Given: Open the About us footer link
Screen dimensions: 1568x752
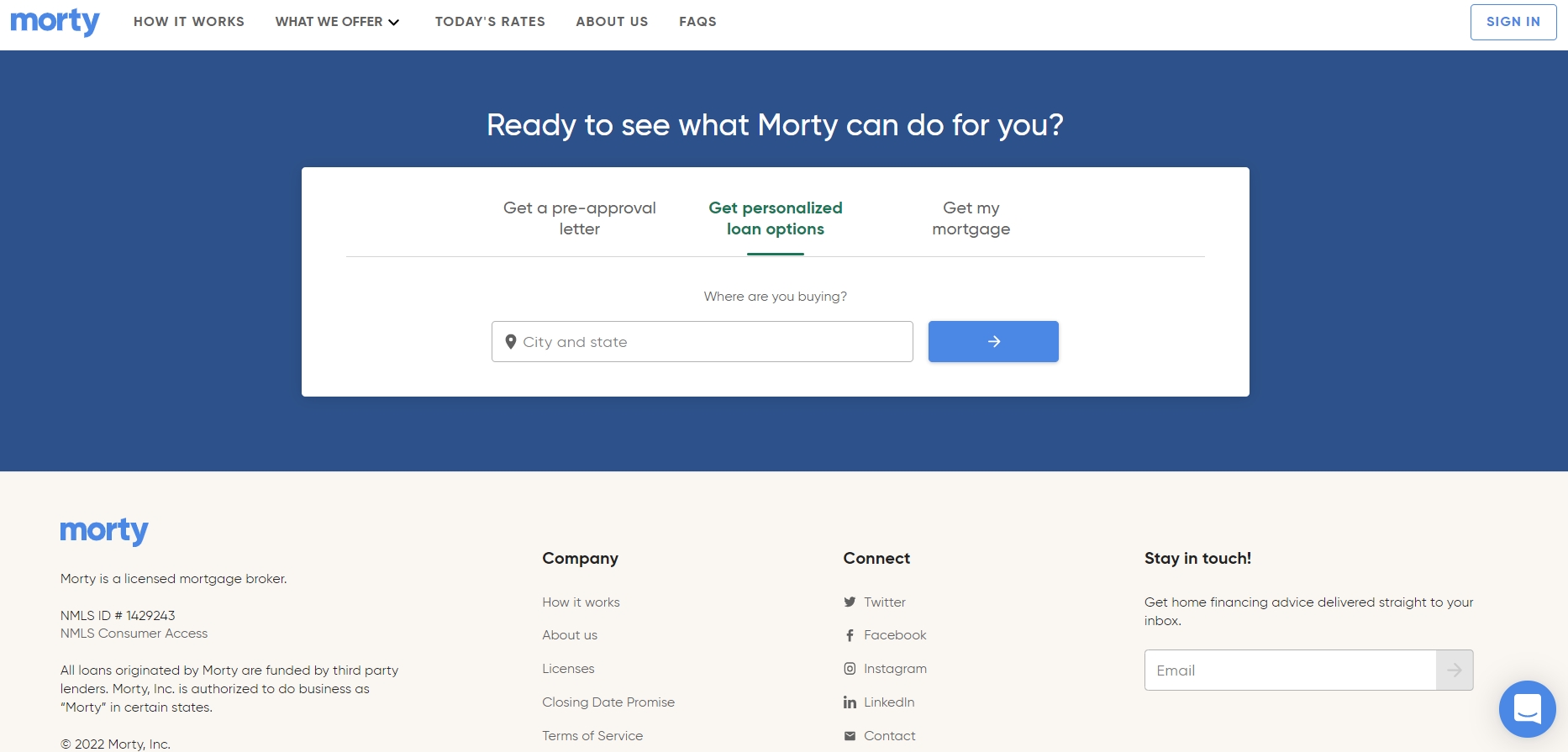Looking at the screenshot, I should 570,635.
